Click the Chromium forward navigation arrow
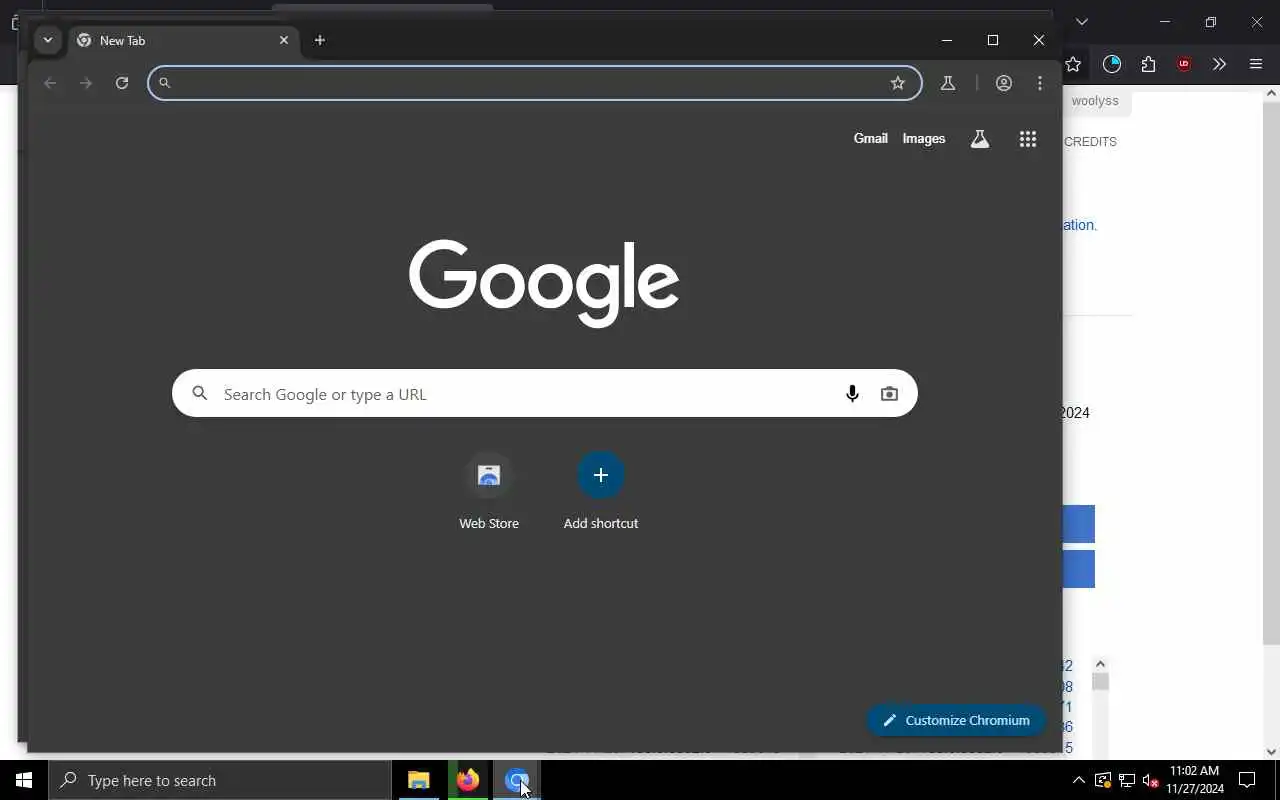Viewport: 1280px width, 800px height. pyautogui.click(x=86, y=83)
